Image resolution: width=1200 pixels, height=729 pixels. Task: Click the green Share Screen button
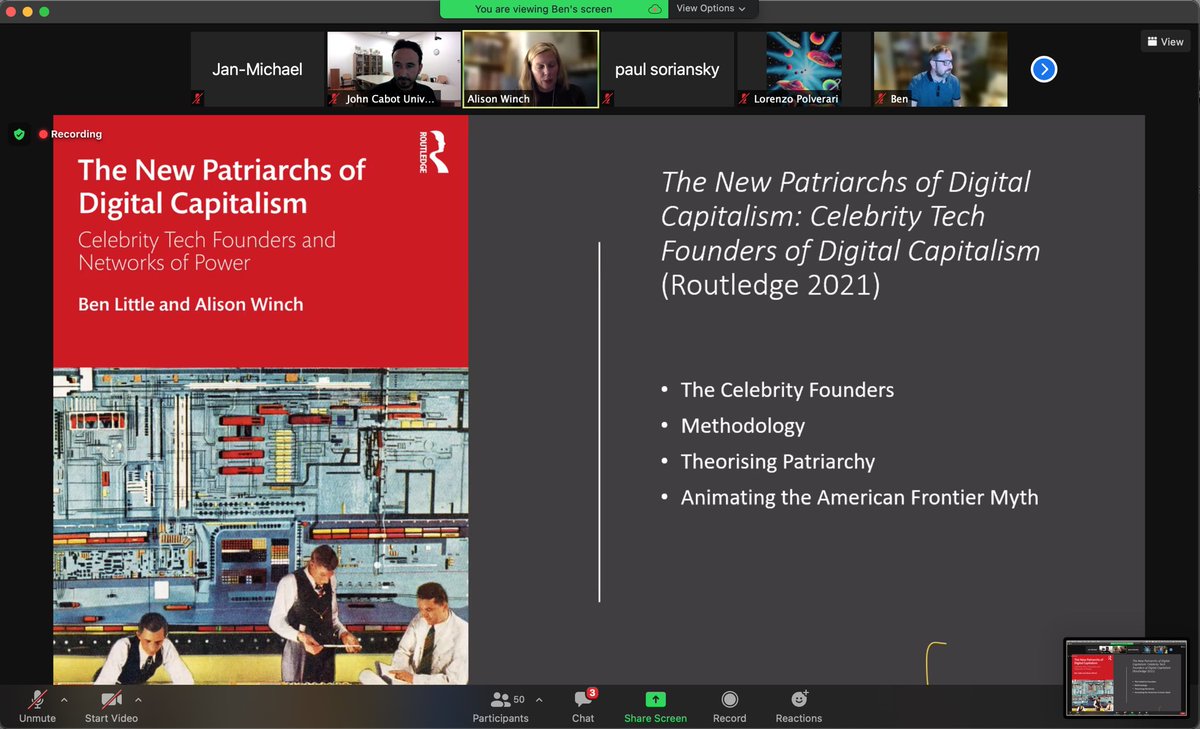[x=655, y=704]
